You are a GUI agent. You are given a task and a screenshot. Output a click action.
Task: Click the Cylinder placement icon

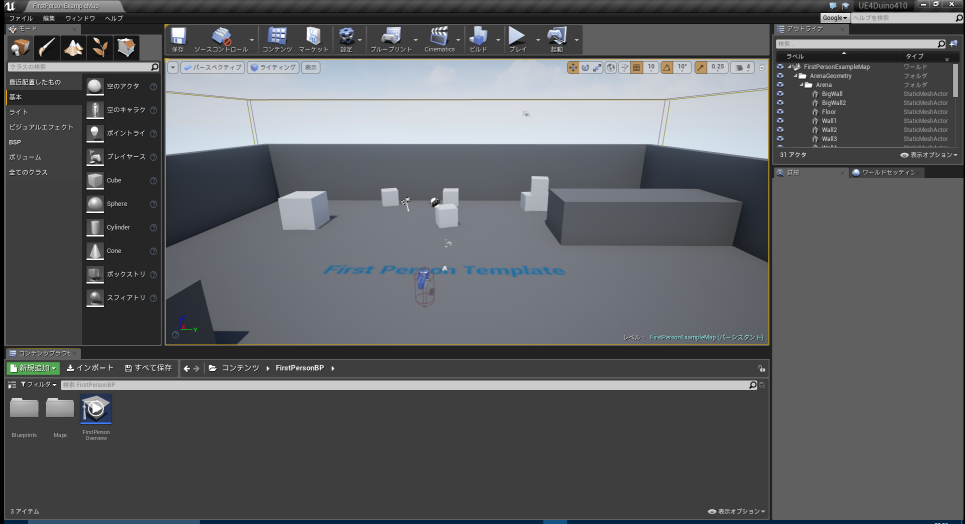(95, 227)
